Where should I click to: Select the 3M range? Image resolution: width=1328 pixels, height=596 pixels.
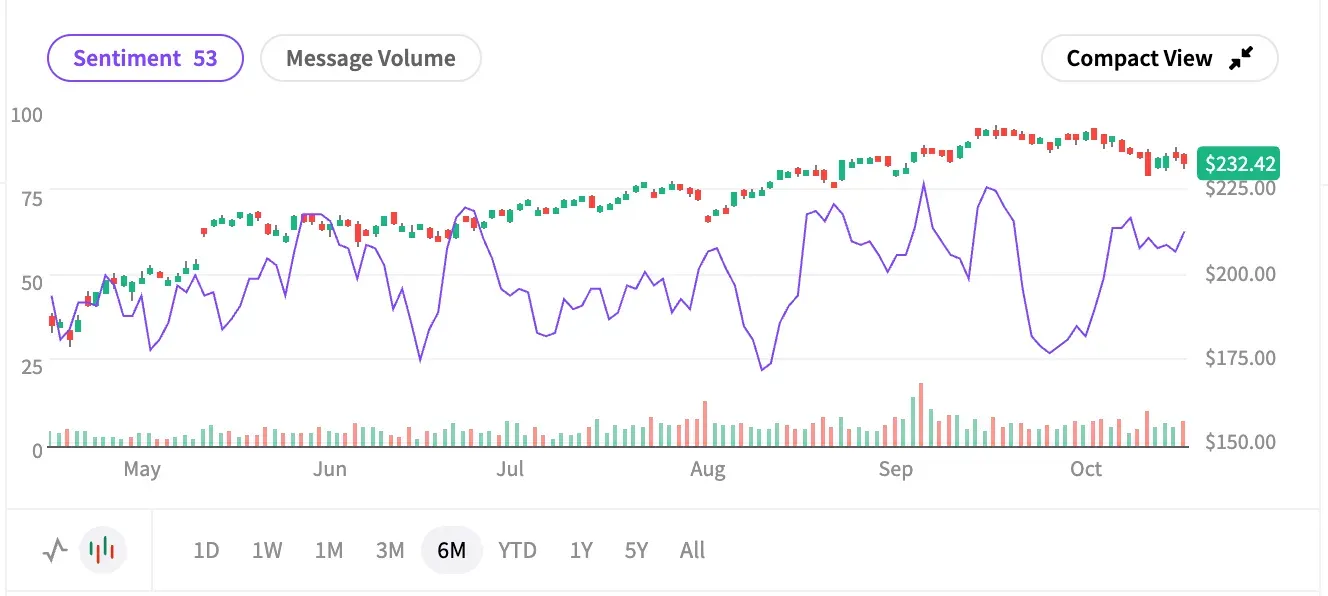click(390, 550)
